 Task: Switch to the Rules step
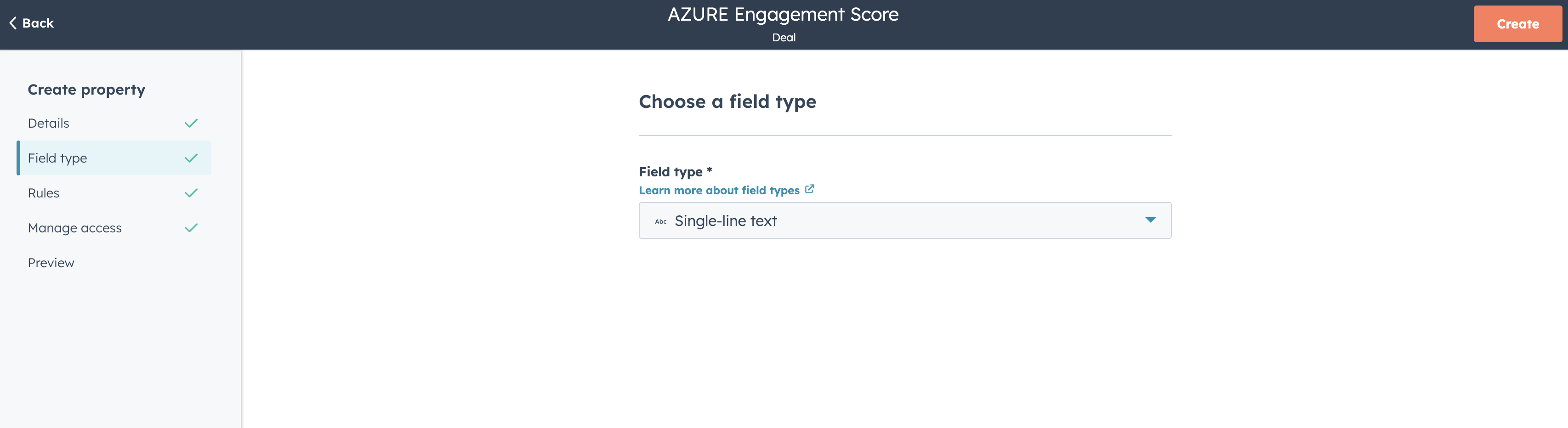44,193
